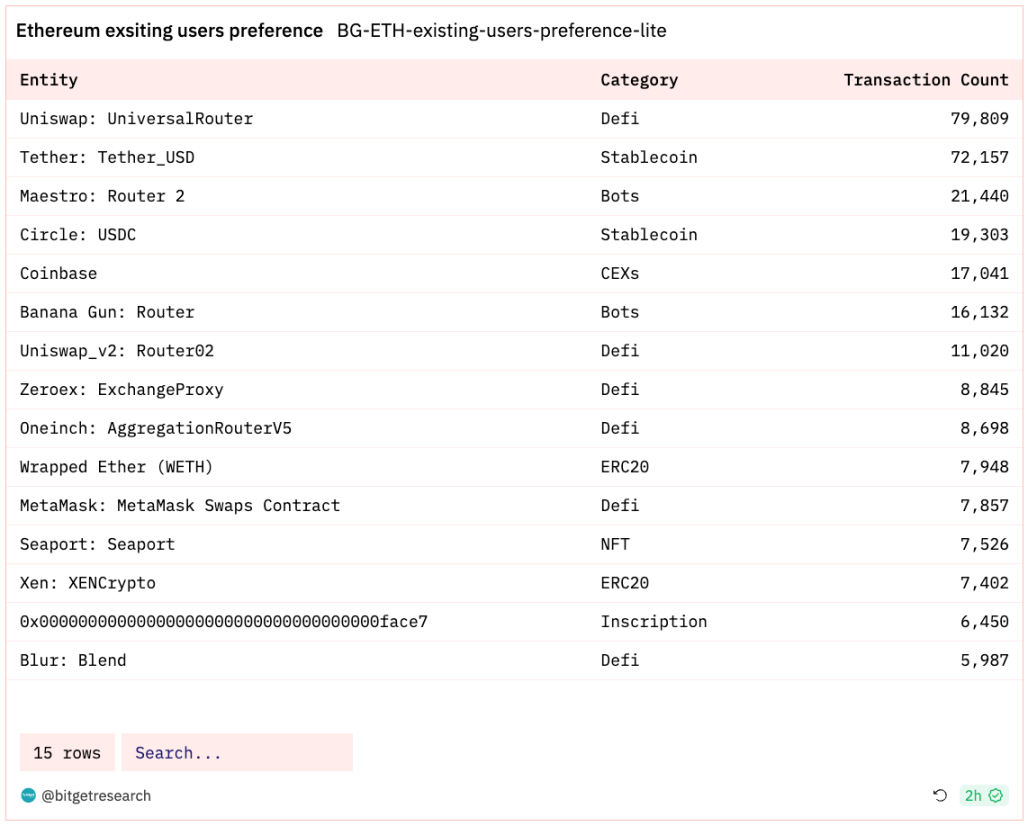Screen dimensions: 1028x826
Task: Sort by Transaction Count column header
Action: [x=926, y=80]
